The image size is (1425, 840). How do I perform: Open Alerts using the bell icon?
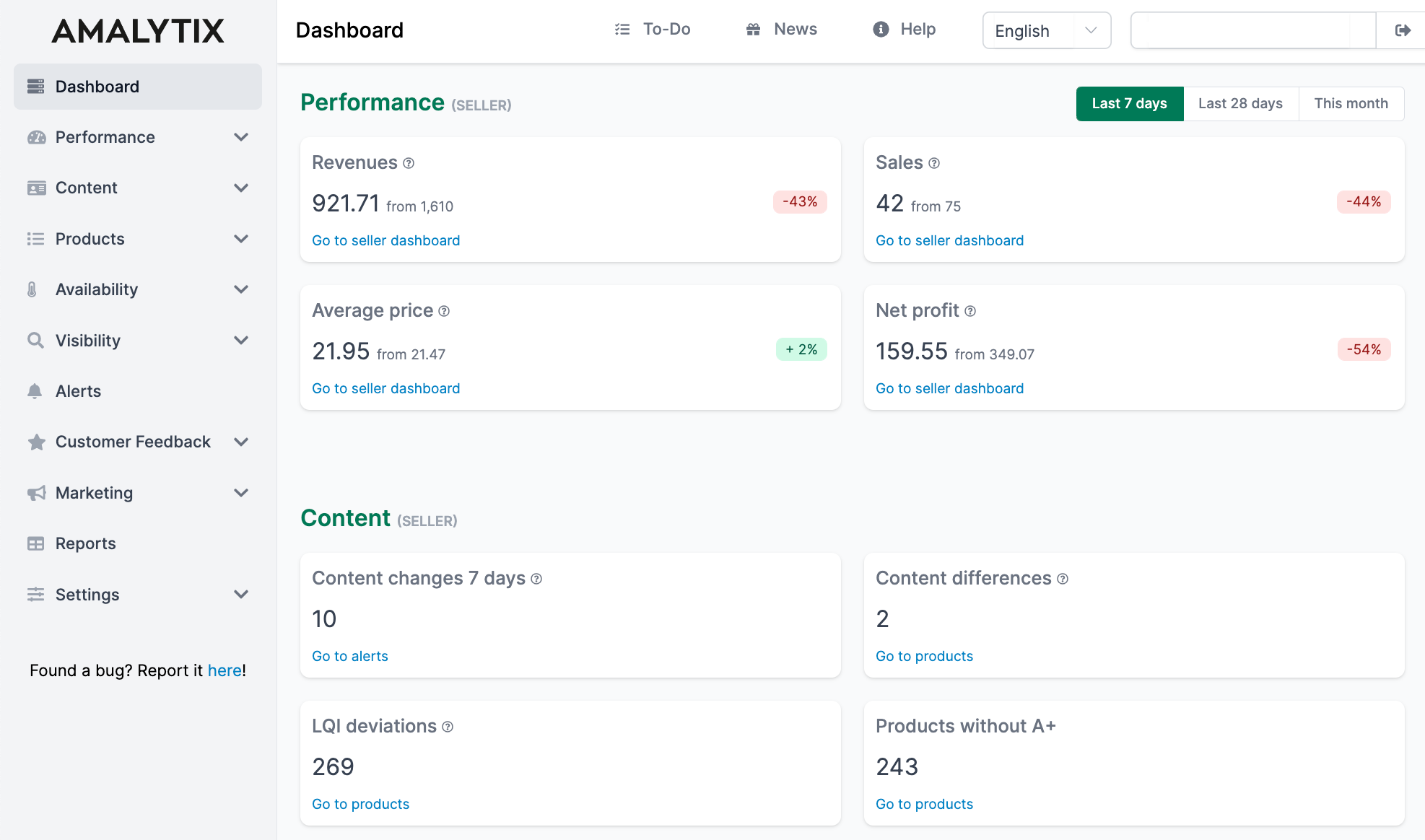[36, 391]
